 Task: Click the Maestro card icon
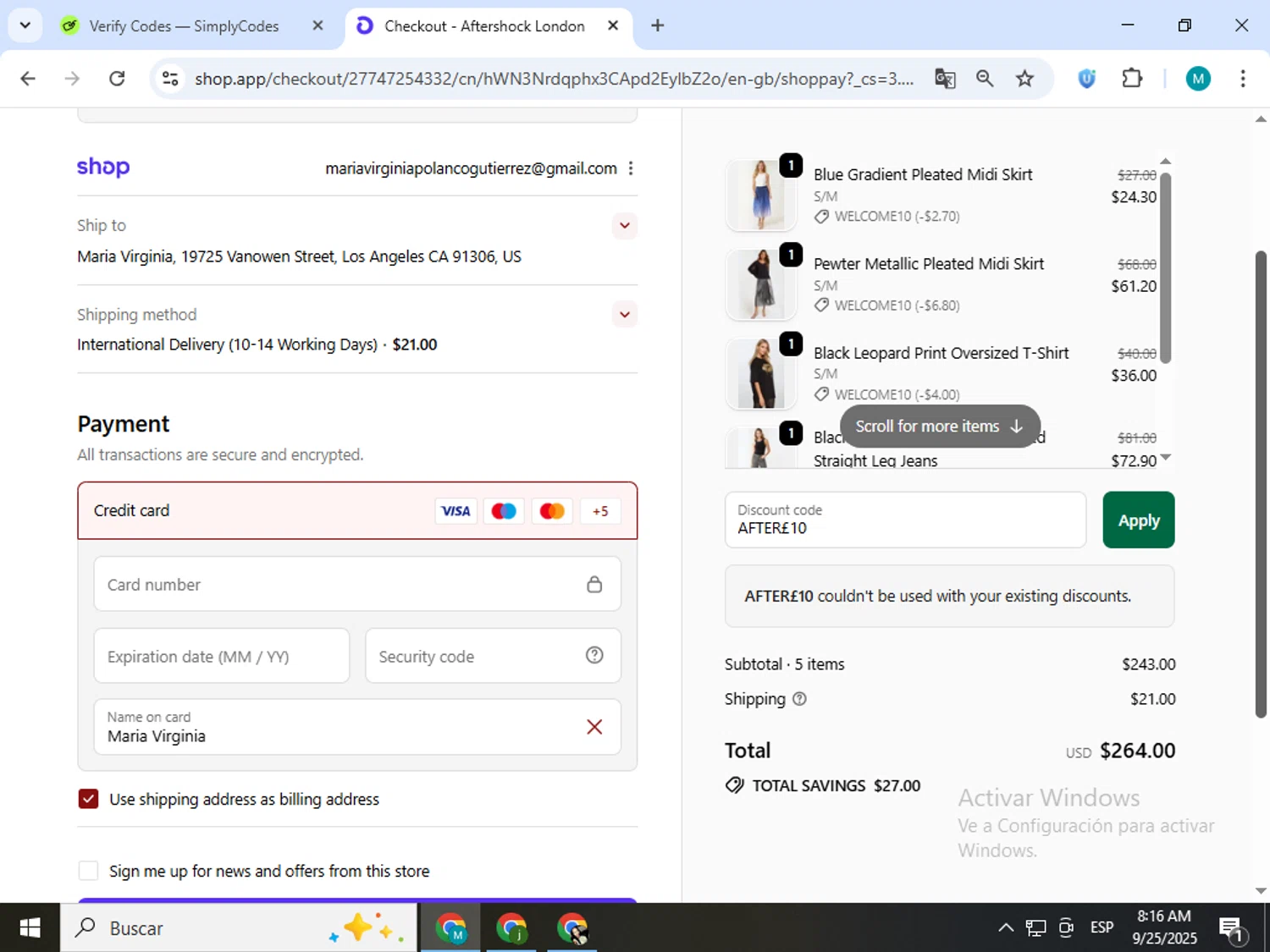pos(504,510)
